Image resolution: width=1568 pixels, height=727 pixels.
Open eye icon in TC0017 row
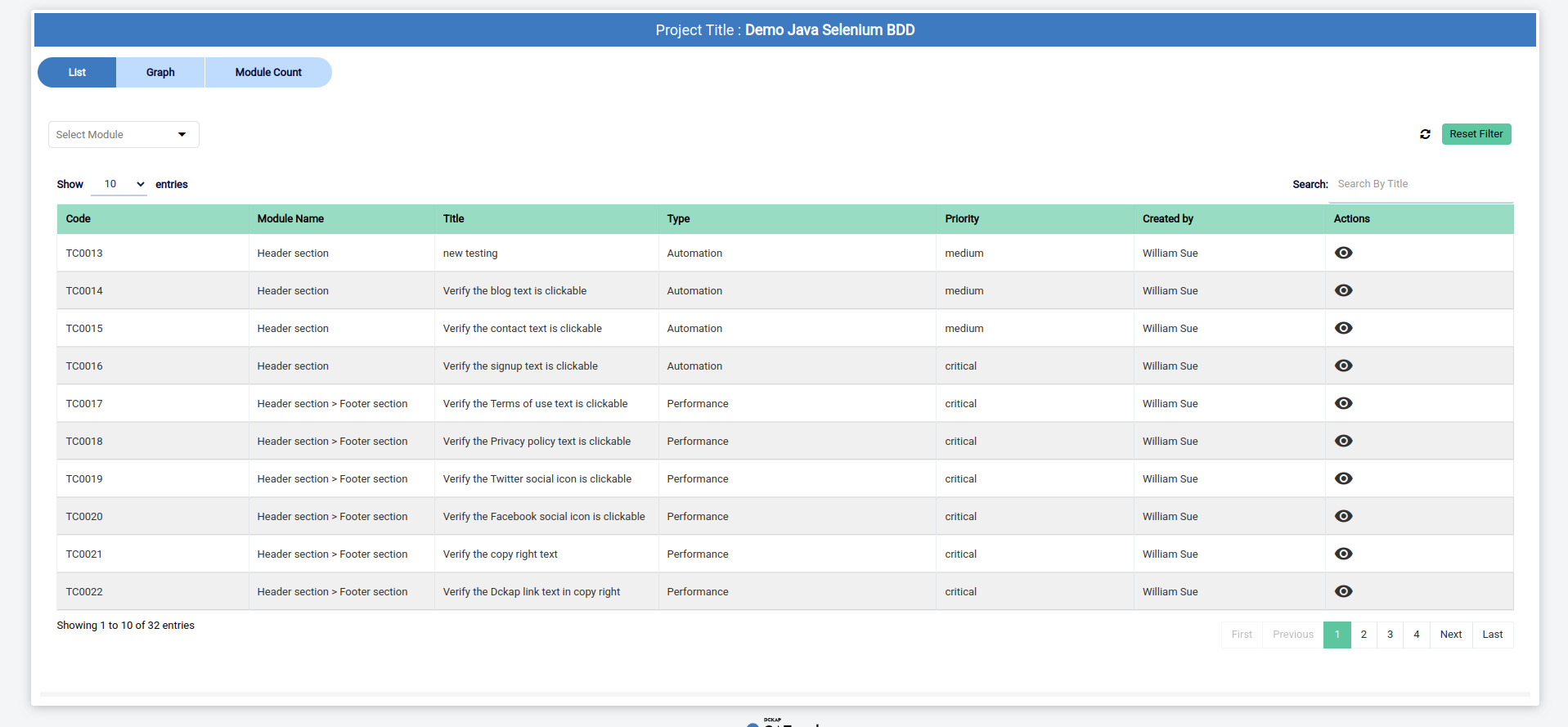click(1343, 403)
